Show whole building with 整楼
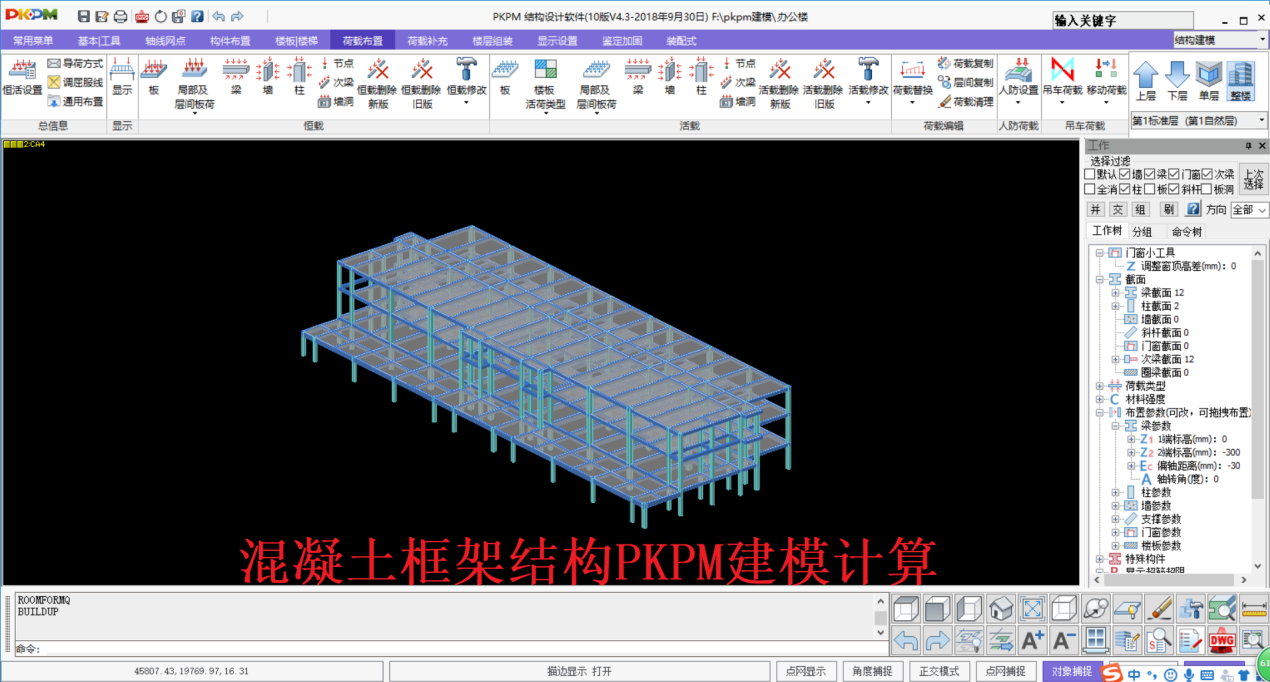This screenshot has height=682, width=1270. click(1241, 81)
